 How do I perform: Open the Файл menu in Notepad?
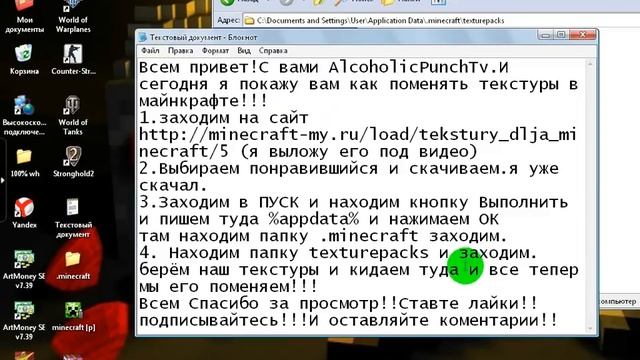[x=150, y=51]
